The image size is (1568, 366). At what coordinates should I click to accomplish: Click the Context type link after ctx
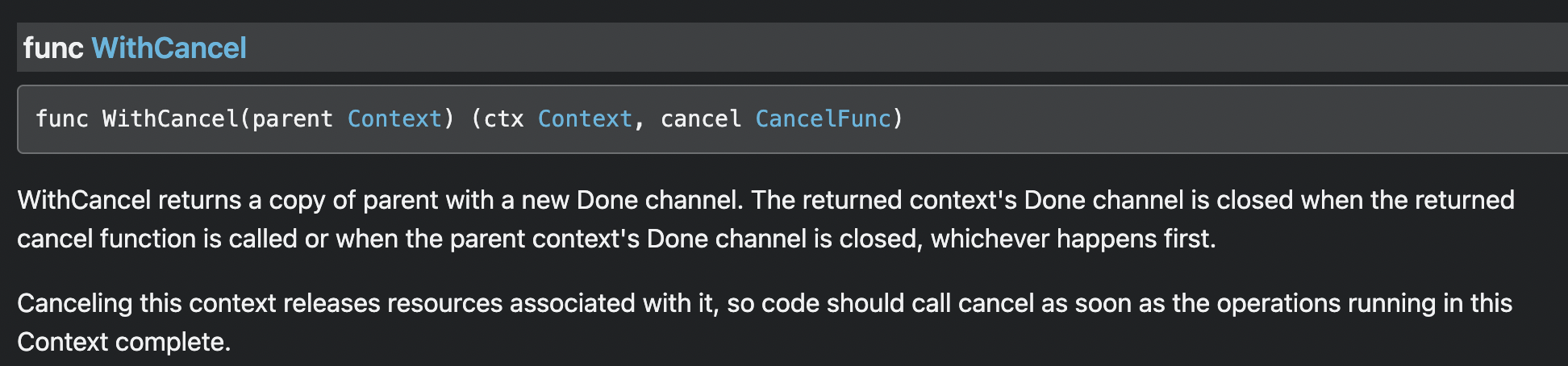585,119
